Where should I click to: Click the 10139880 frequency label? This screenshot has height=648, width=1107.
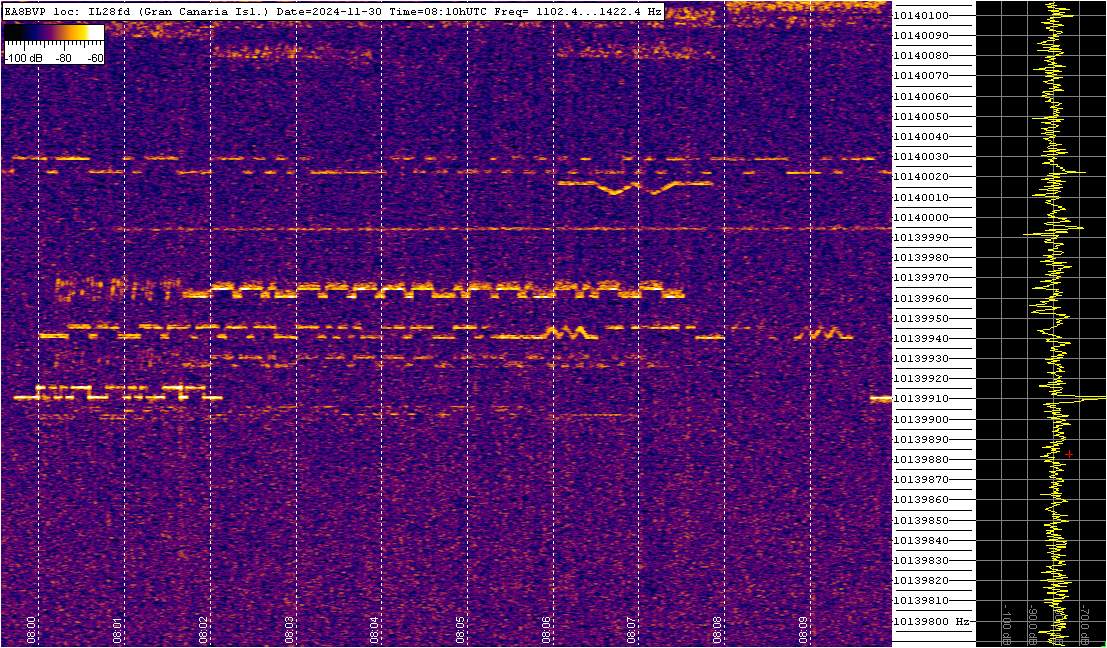(921, 460)
